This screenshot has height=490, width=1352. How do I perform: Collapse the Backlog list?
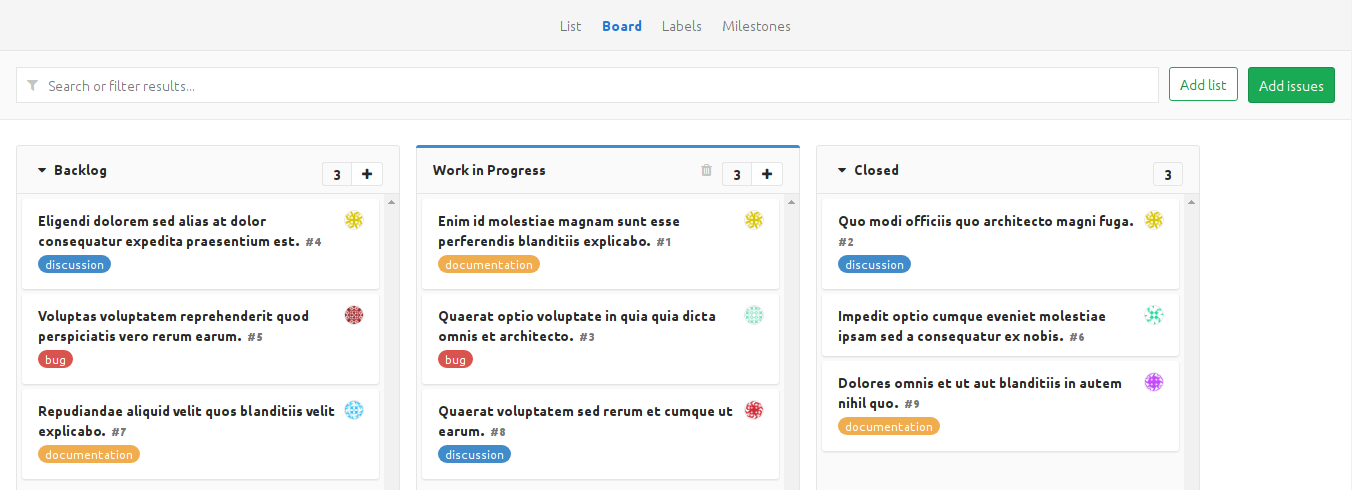pyautogui.click(x=42, y=171)
